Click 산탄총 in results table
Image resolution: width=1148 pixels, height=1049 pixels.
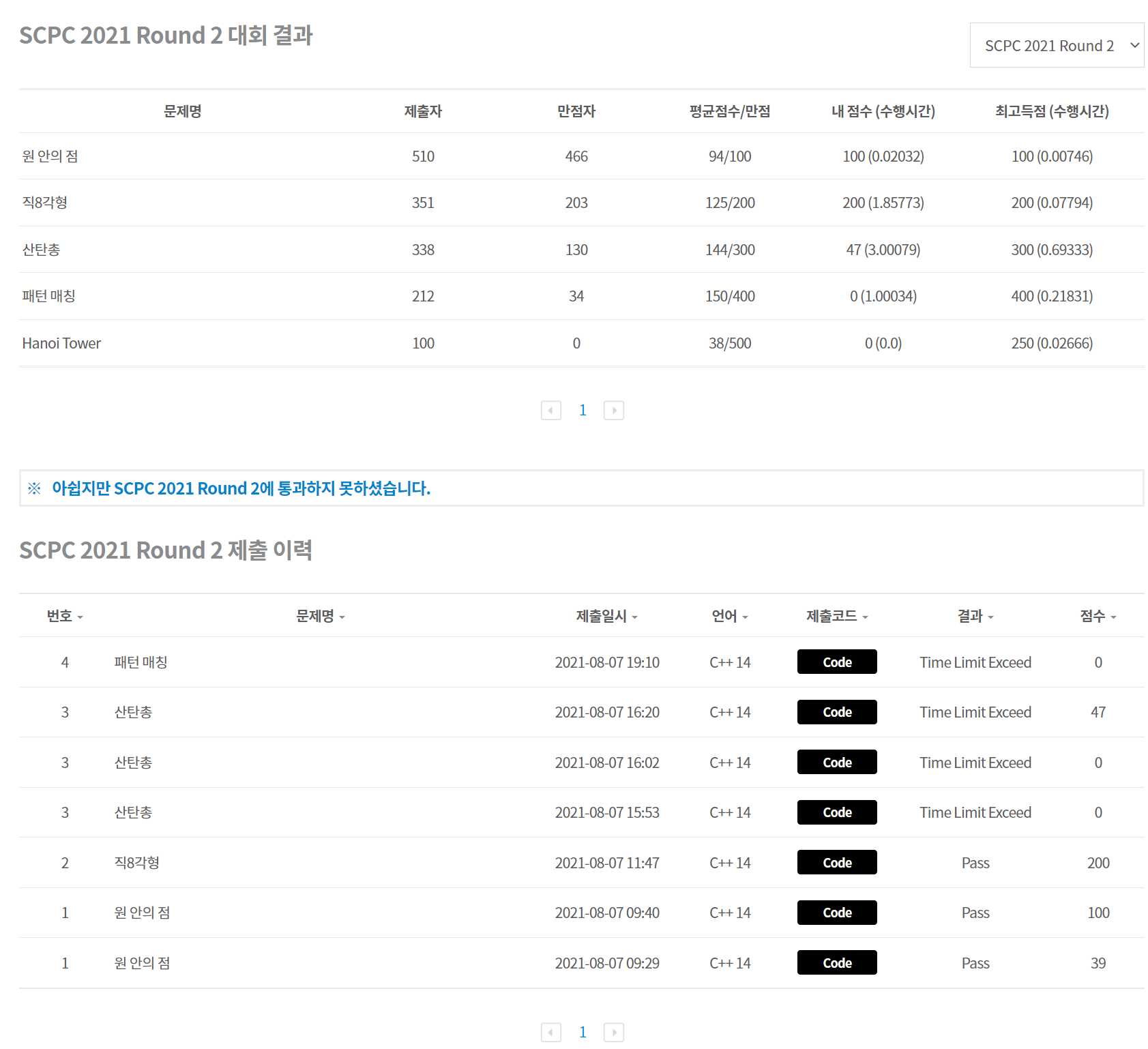point(41,250)
